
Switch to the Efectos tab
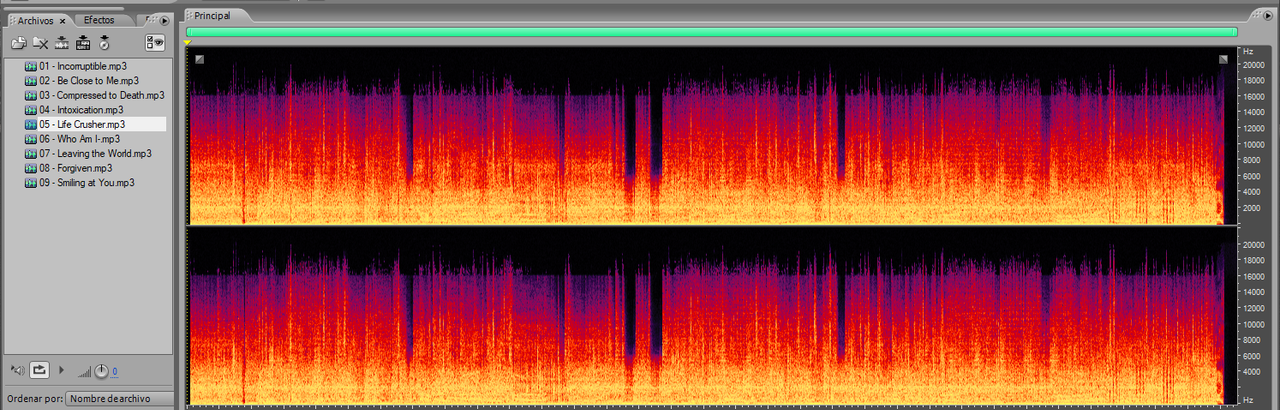tap(99, 20)
